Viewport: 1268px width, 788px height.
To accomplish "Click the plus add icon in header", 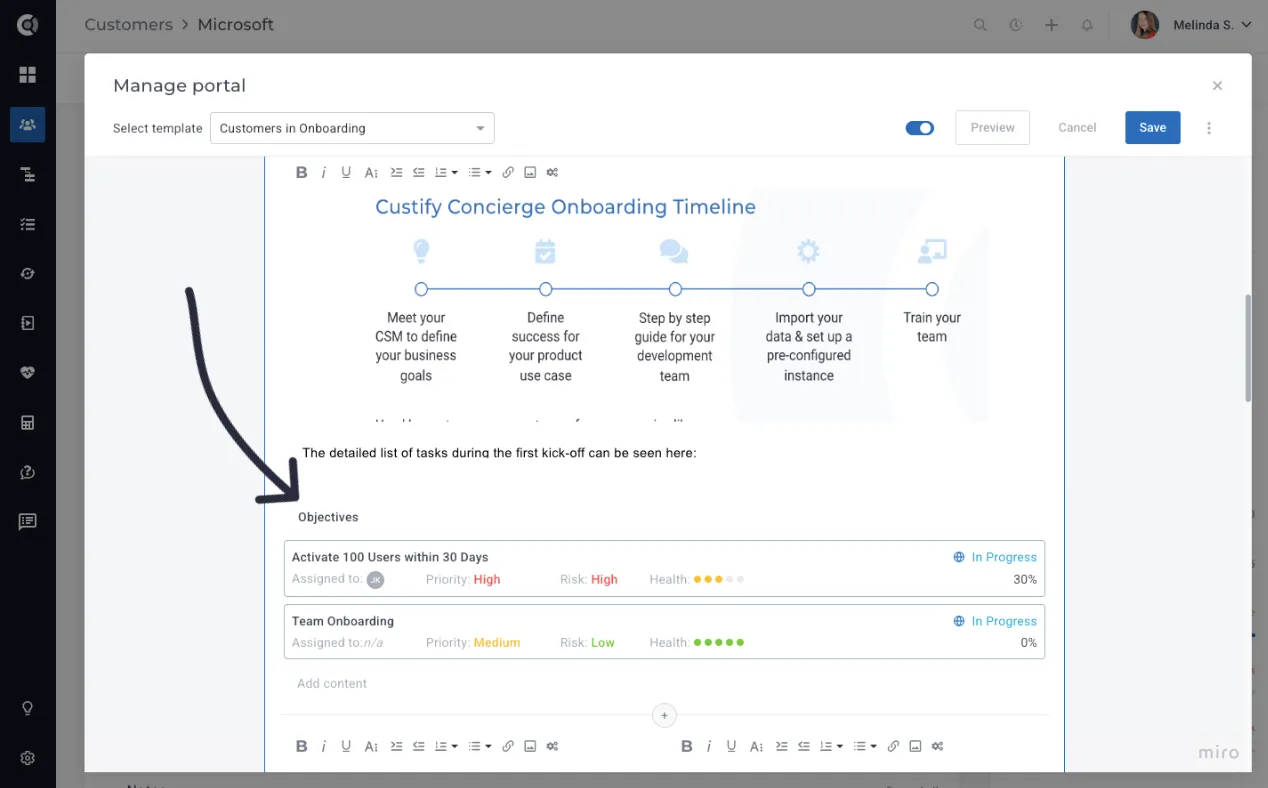I will click(1051, 25).
